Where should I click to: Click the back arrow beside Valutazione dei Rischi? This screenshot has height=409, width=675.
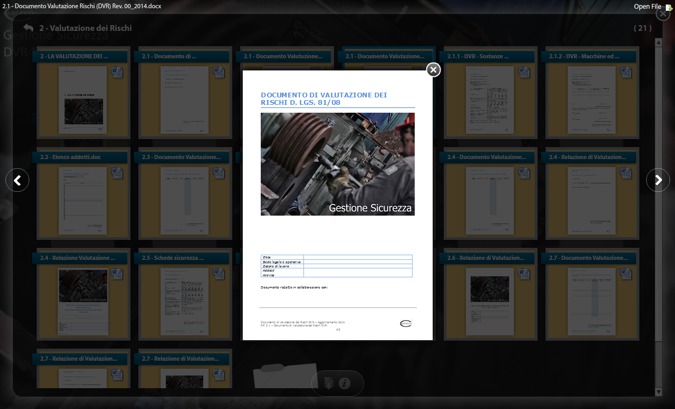pos(28,28)
